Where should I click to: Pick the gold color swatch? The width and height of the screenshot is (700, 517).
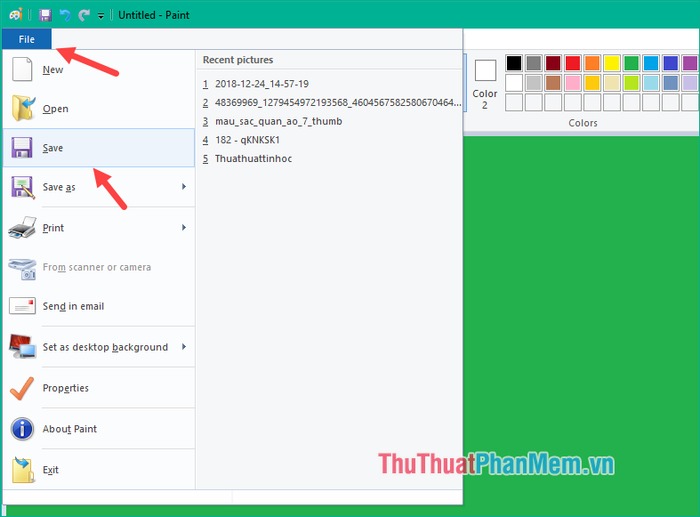pyautogui.click(x=592, y=83)
